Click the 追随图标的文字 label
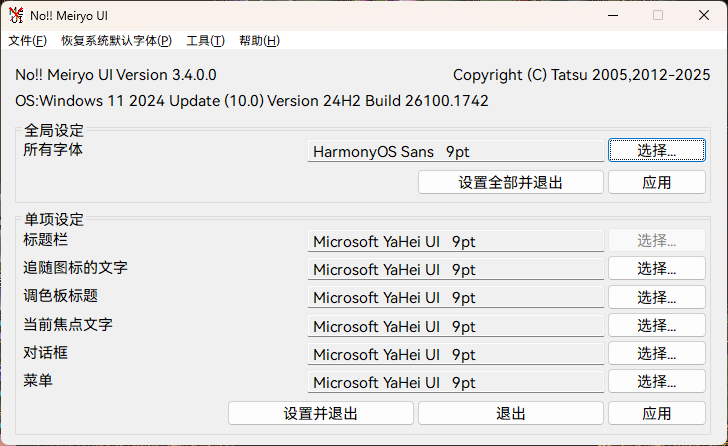Image resolution: width=728 pixels, height=446 pixels. [x=75, y=267]
